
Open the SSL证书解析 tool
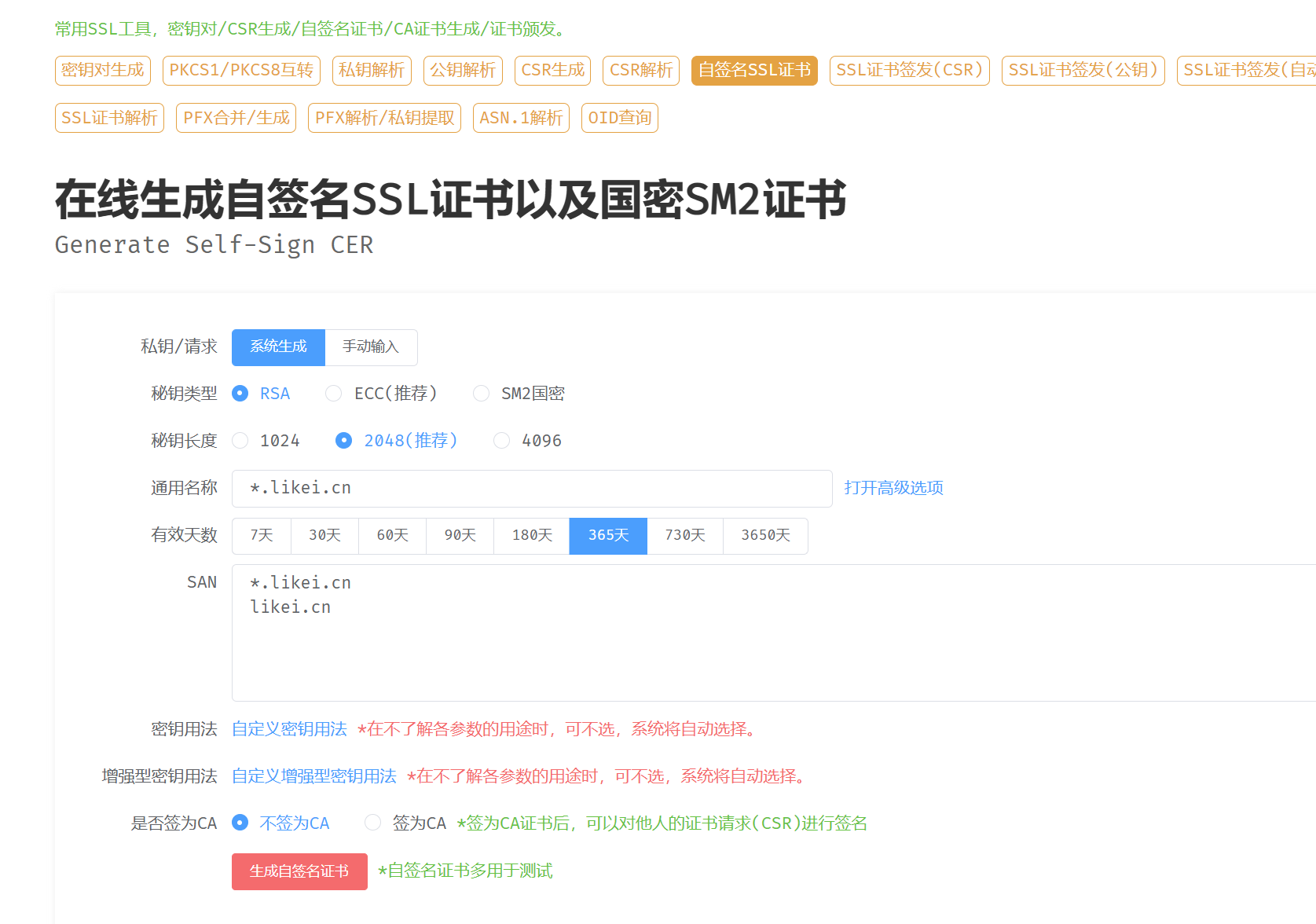point(109,117)
